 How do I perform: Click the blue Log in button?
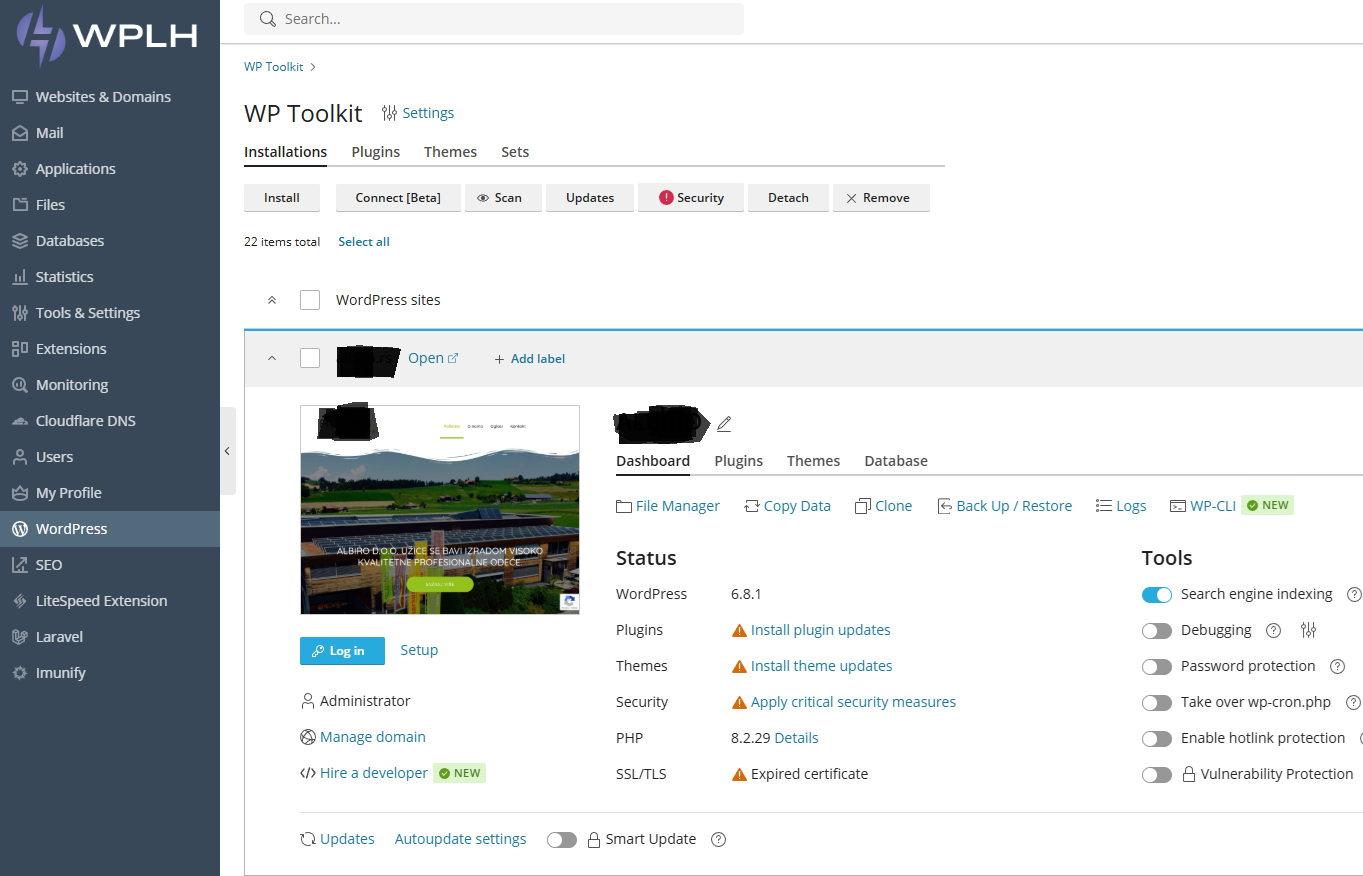(342, 651)
